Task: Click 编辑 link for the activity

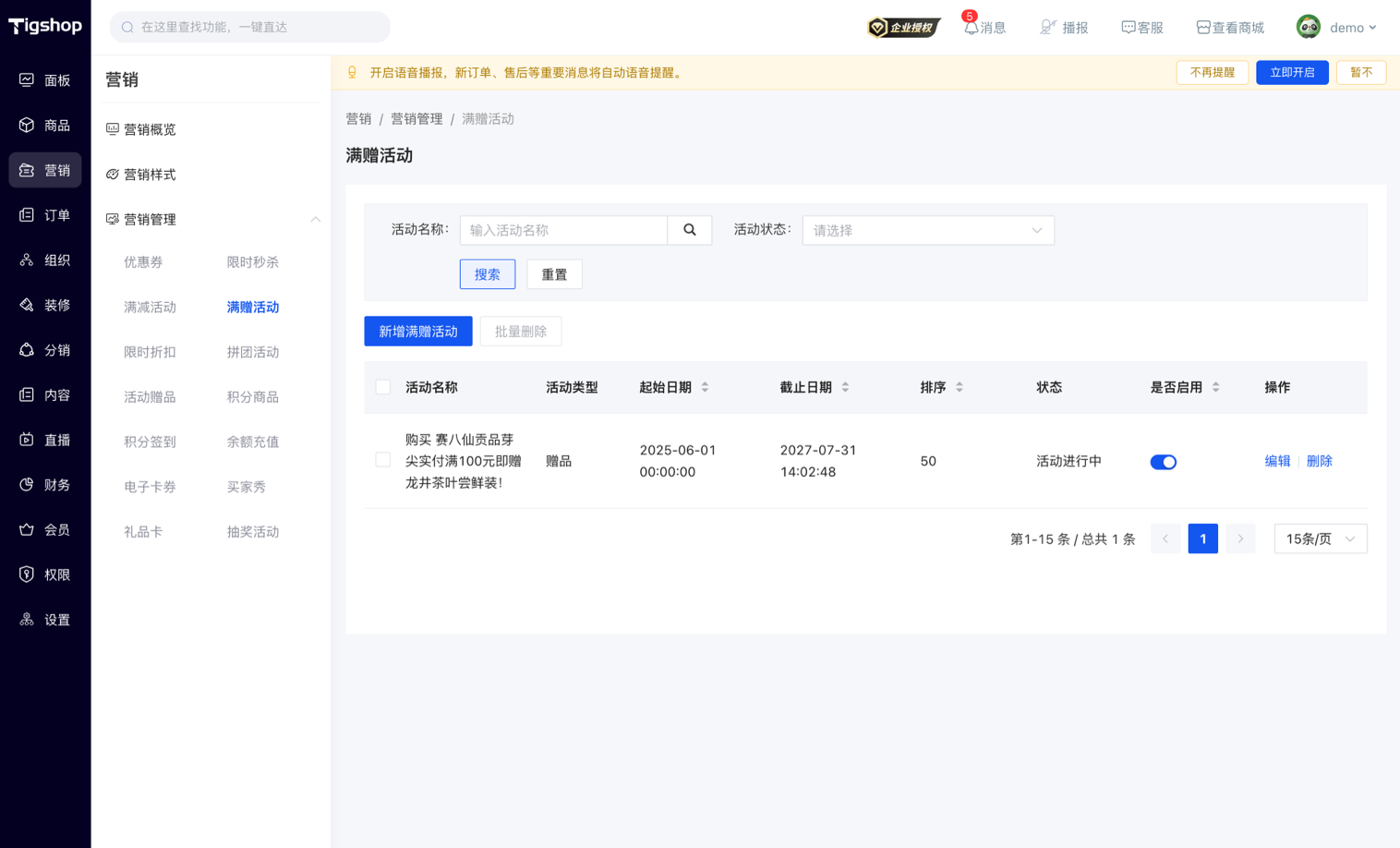Action: (1277, 461)
